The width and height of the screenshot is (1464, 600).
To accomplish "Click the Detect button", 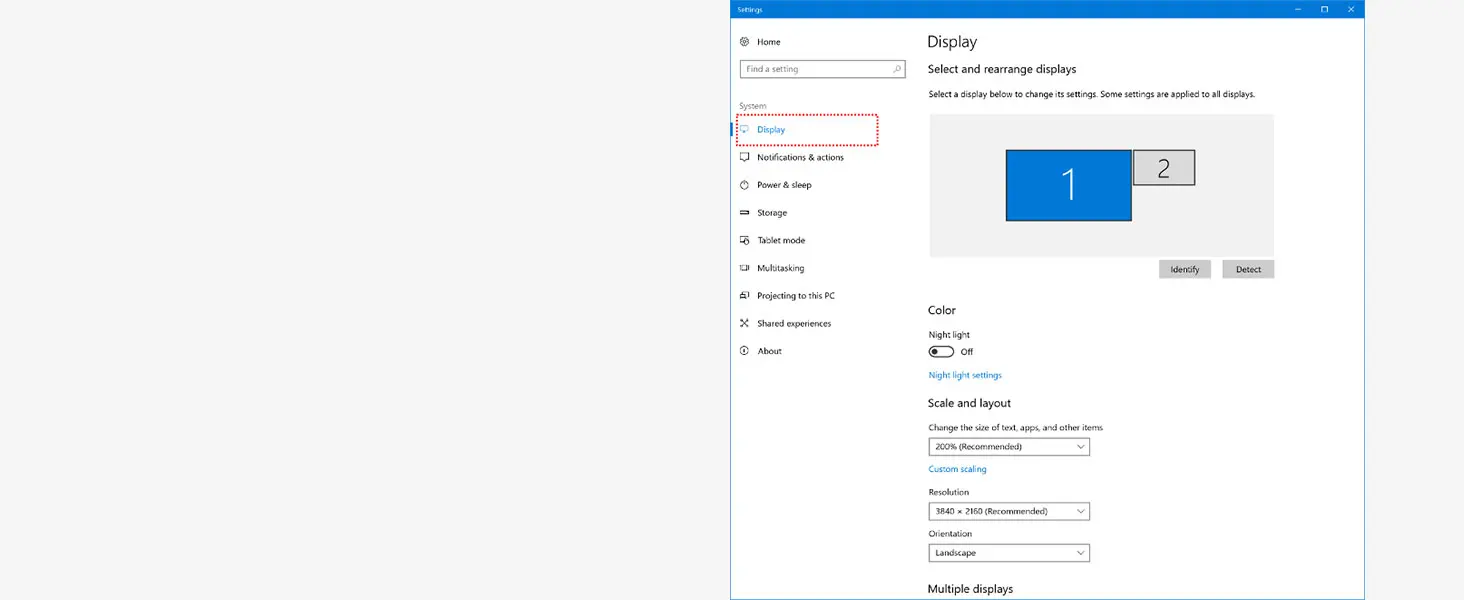I will 1248,269.
